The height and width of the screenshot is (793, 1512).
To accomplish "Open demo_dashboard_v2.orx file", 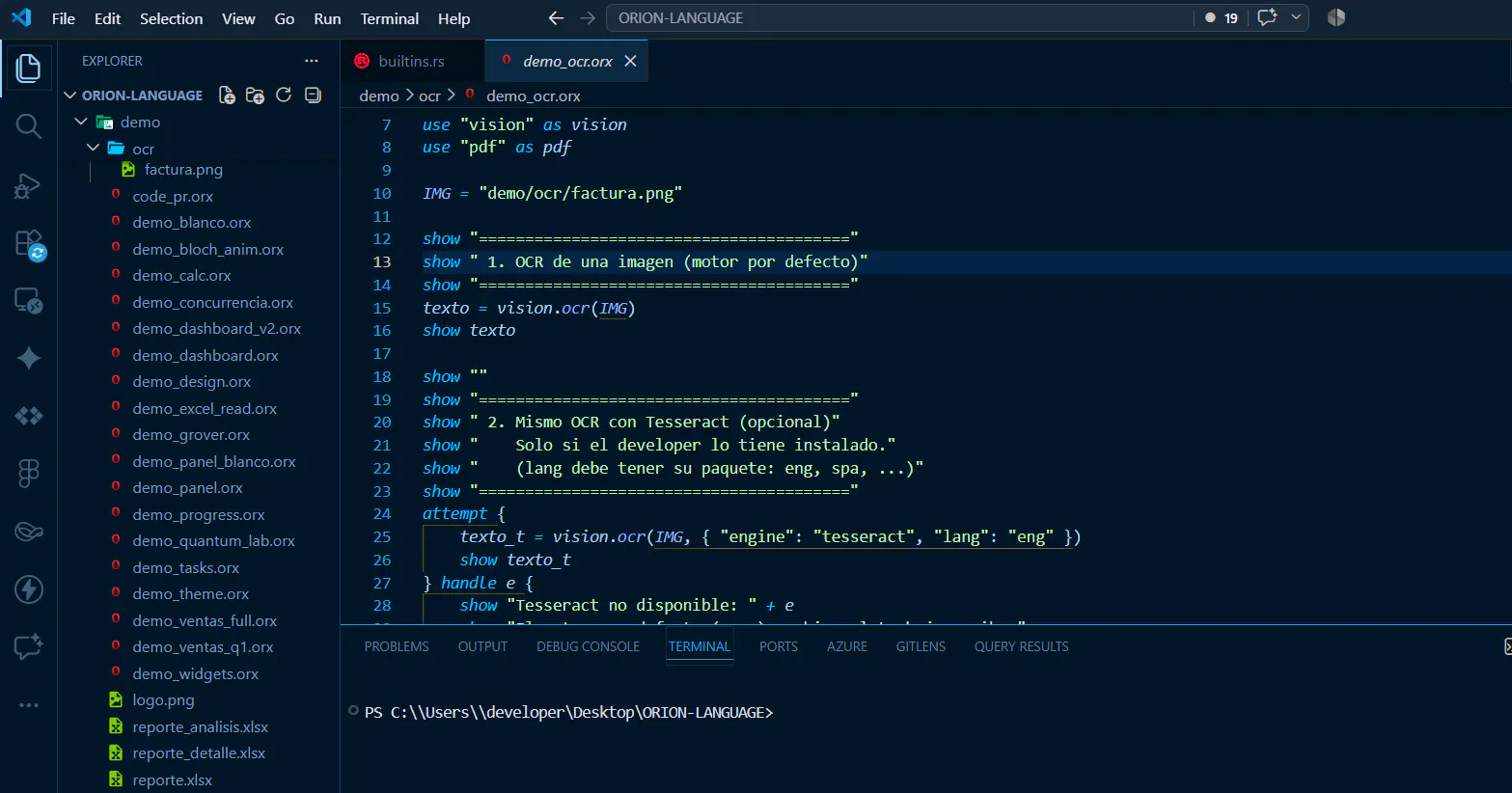I will click(216, 328).
